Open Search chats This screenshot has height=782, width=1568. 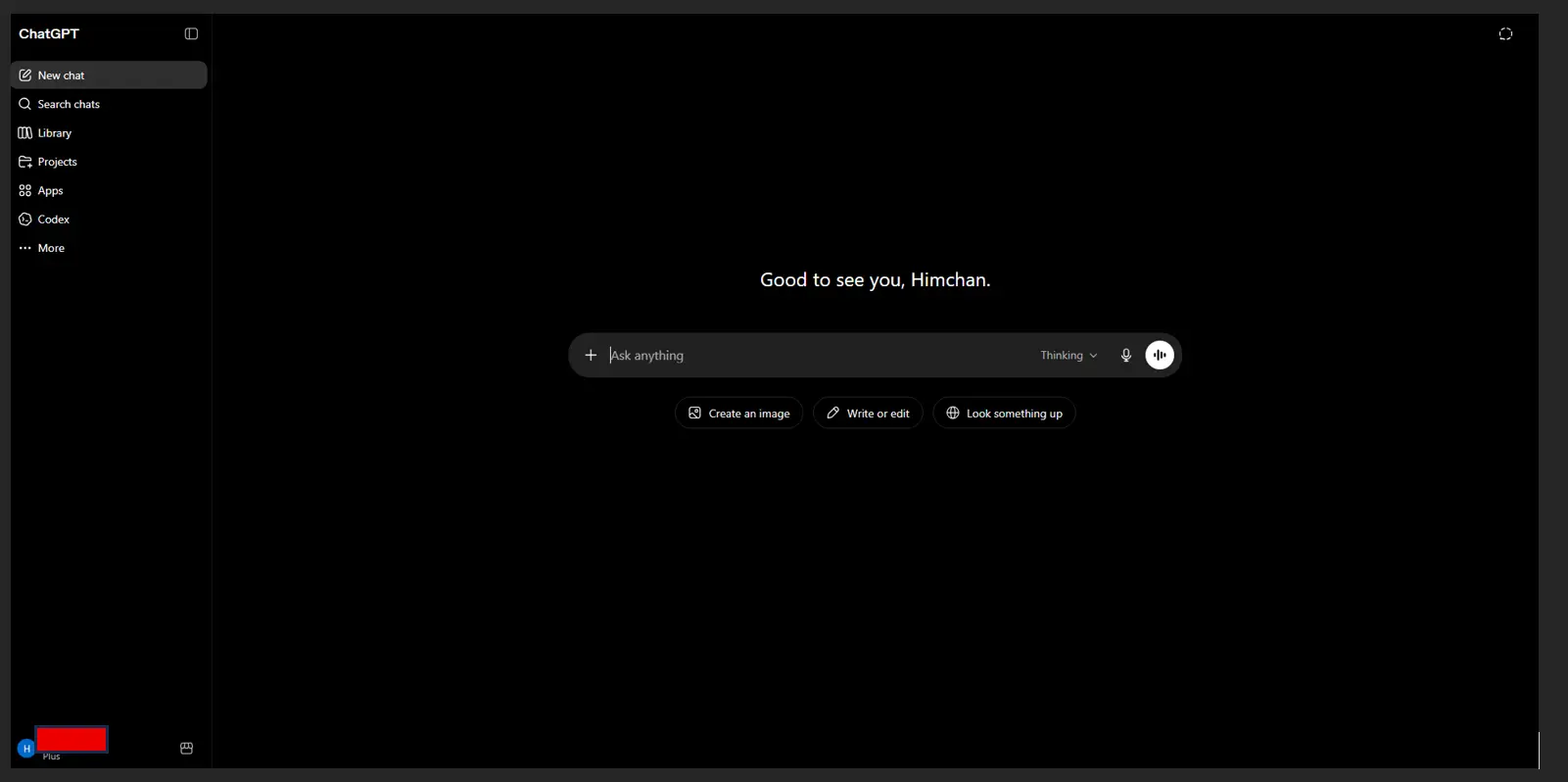tap(109, 104)
